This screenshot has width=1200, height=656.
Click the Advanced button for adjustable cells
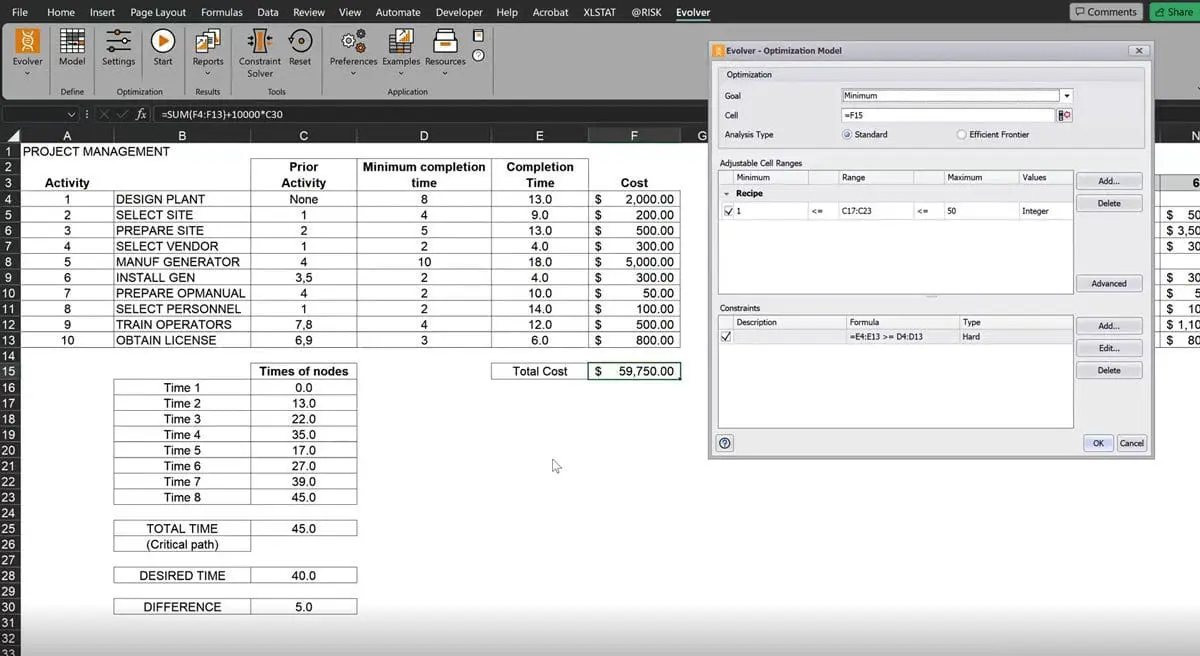coord(1108,283)
